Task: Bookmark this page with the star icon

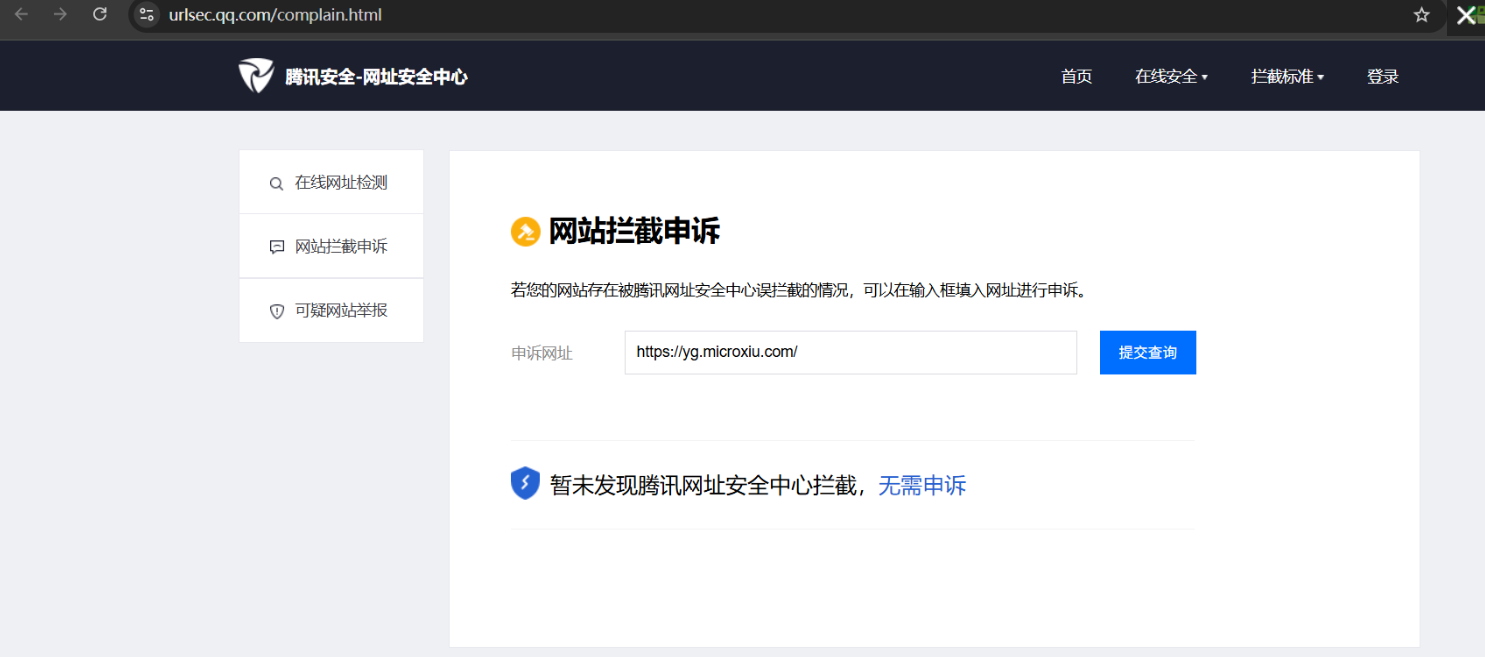Action: [1421, 15]
